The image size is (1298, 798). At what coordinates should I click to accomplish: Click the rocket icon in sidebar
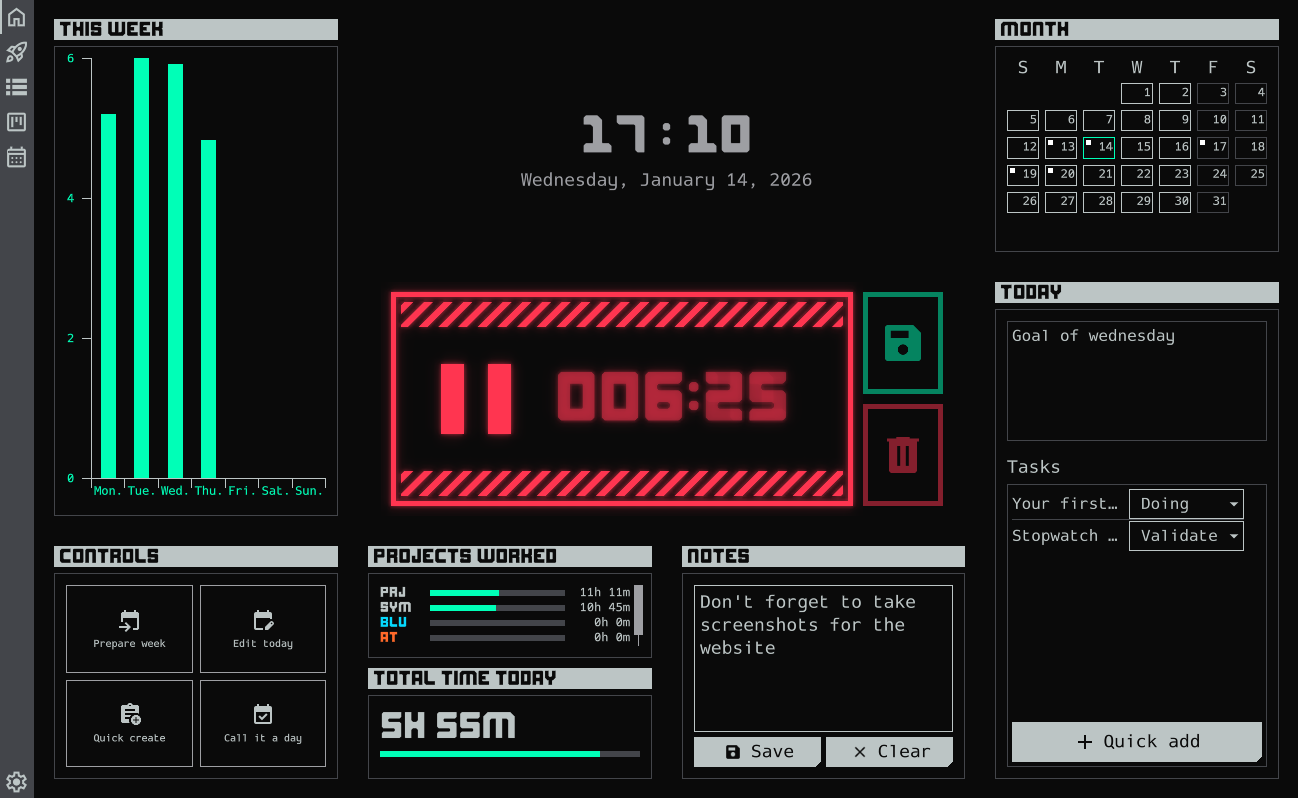pos(16,52)
